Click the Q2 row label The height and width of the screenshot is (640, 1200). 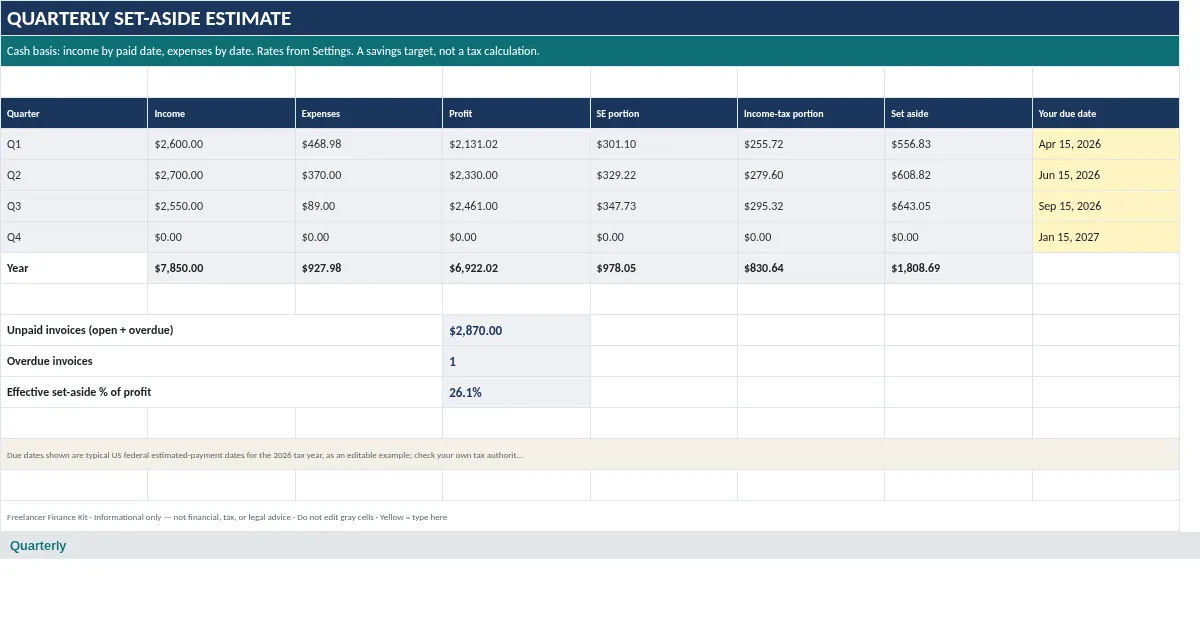coord(74,175)
